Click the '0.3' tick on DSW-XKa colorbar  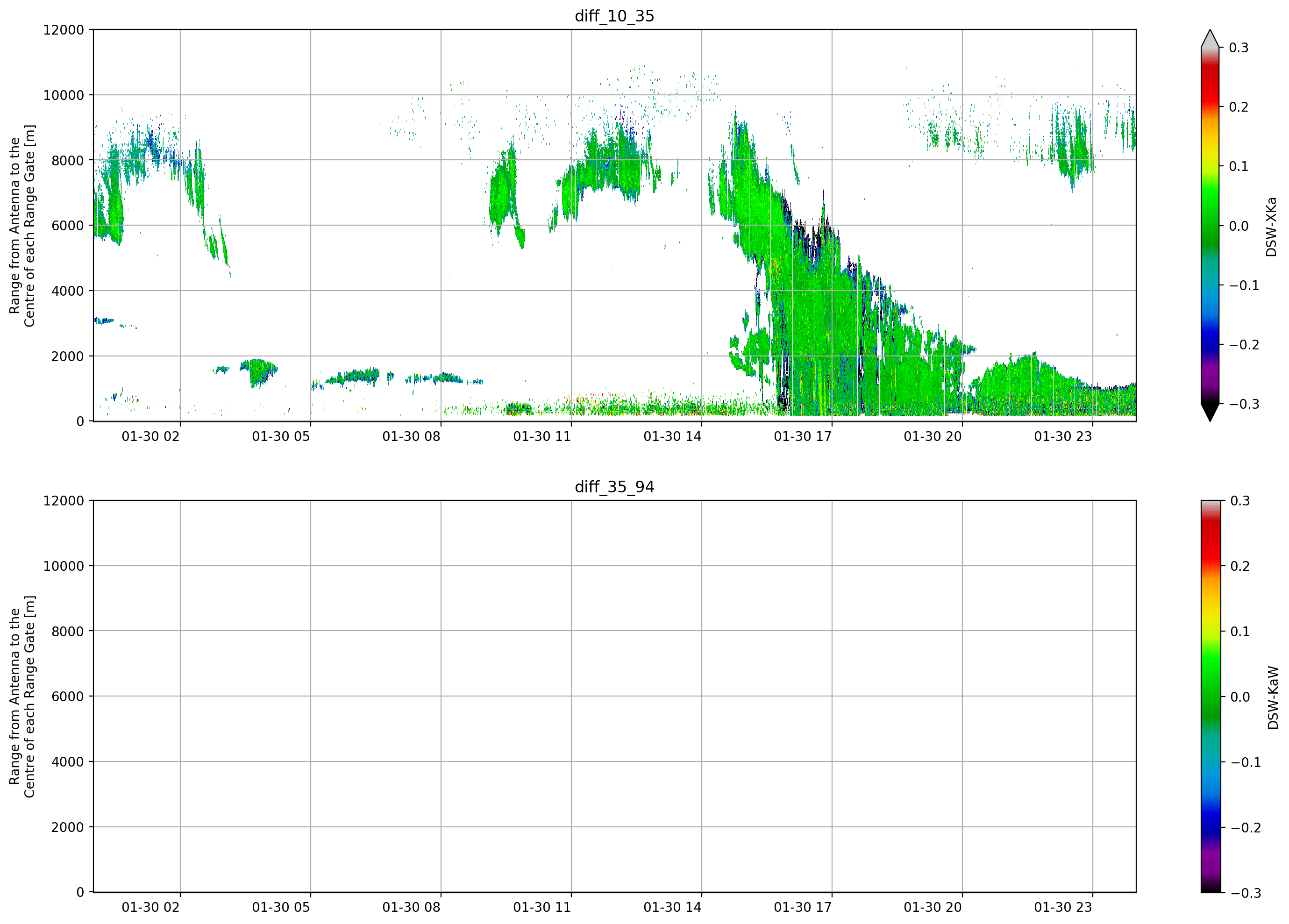(x=1239, y=48)
